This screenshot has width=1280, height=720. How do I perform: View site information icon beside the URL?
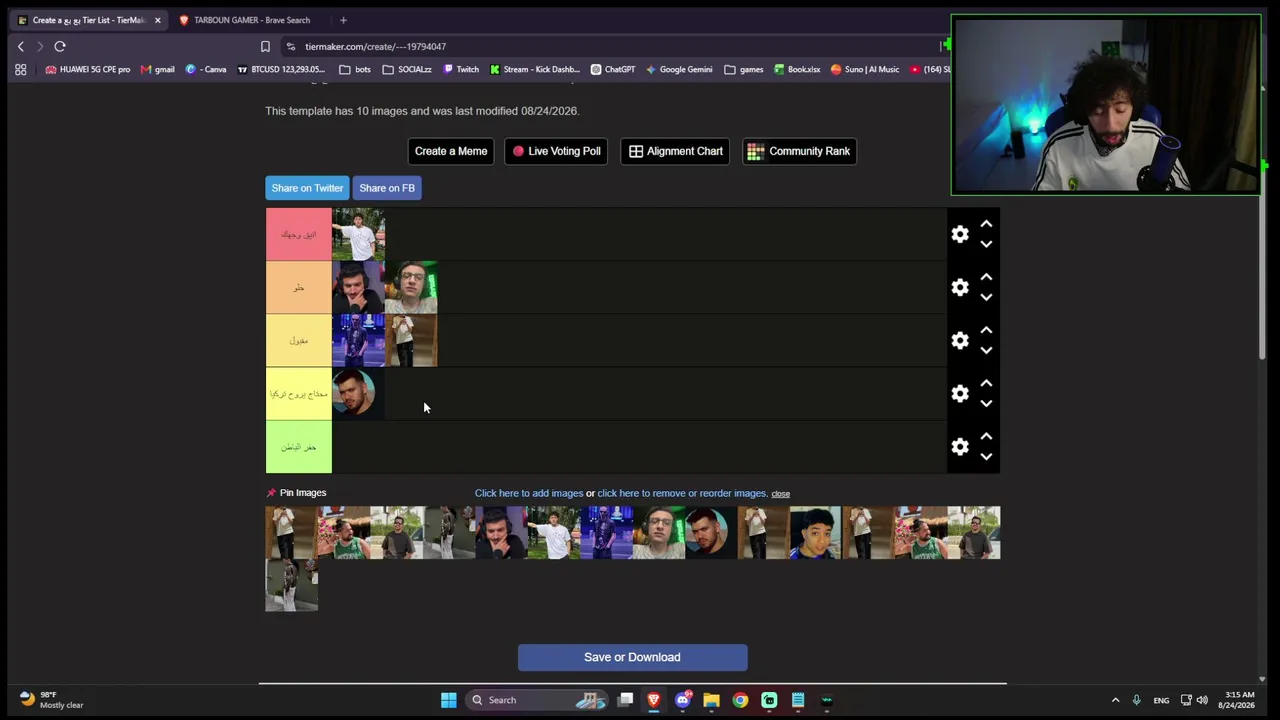[x=291, y=46]
